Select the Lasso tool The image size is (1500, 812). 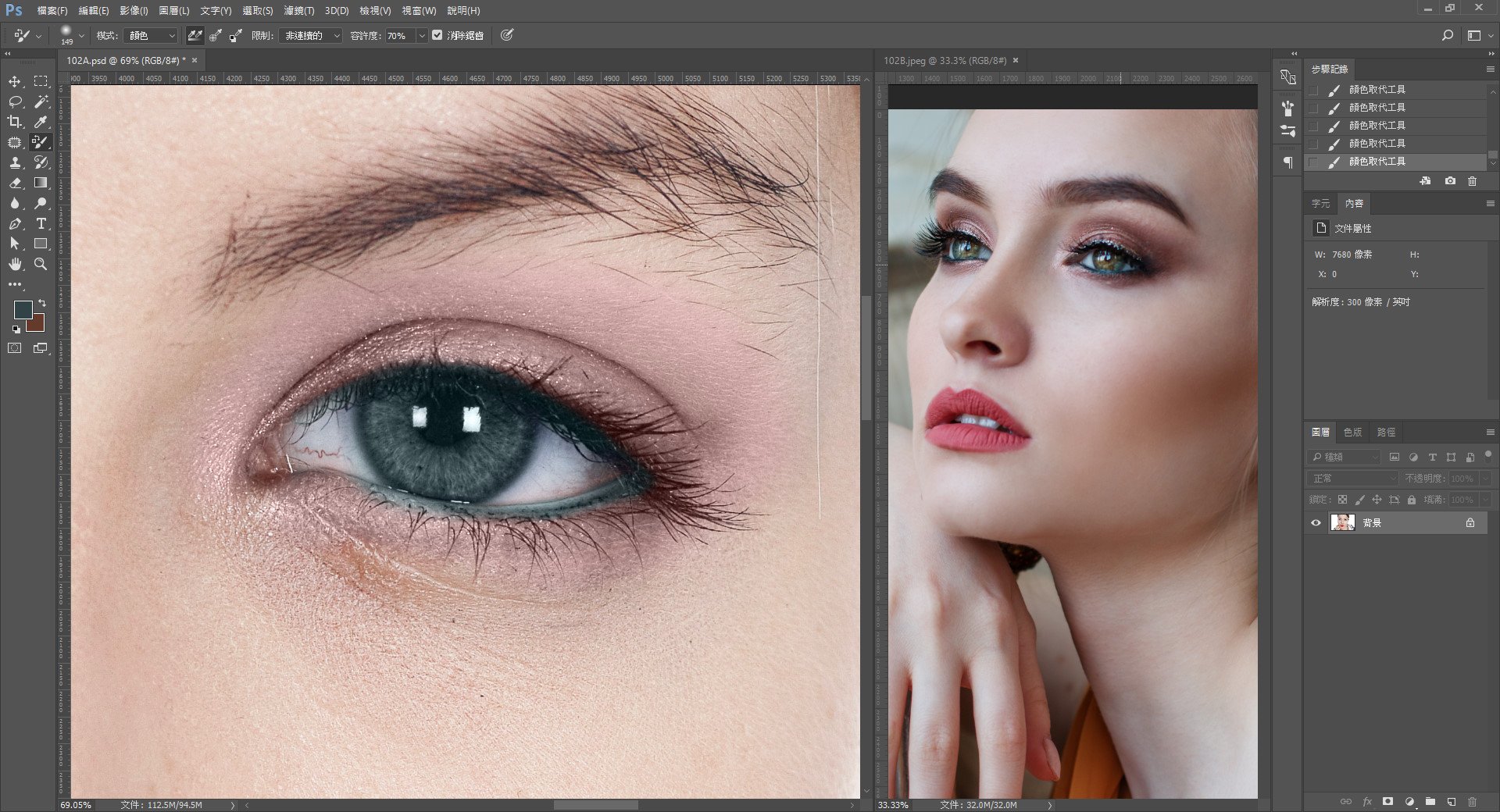click(x=15, y=101)
